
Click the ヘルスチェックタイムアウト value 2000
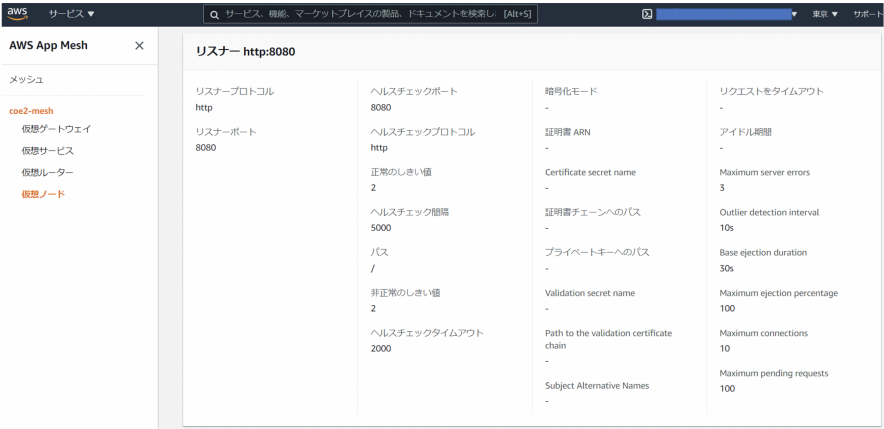coord(381,349)
